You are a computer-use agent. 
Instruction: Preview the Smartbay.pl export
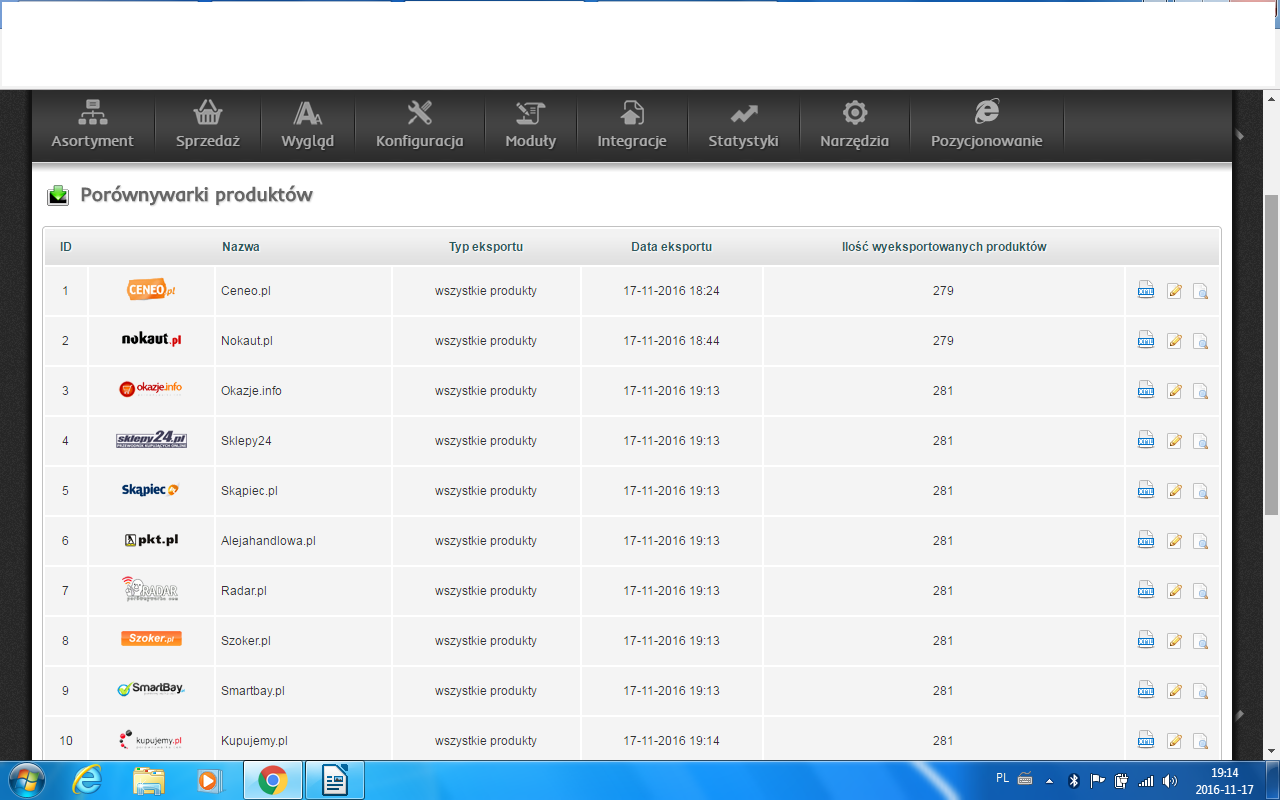coord(1201,691)
